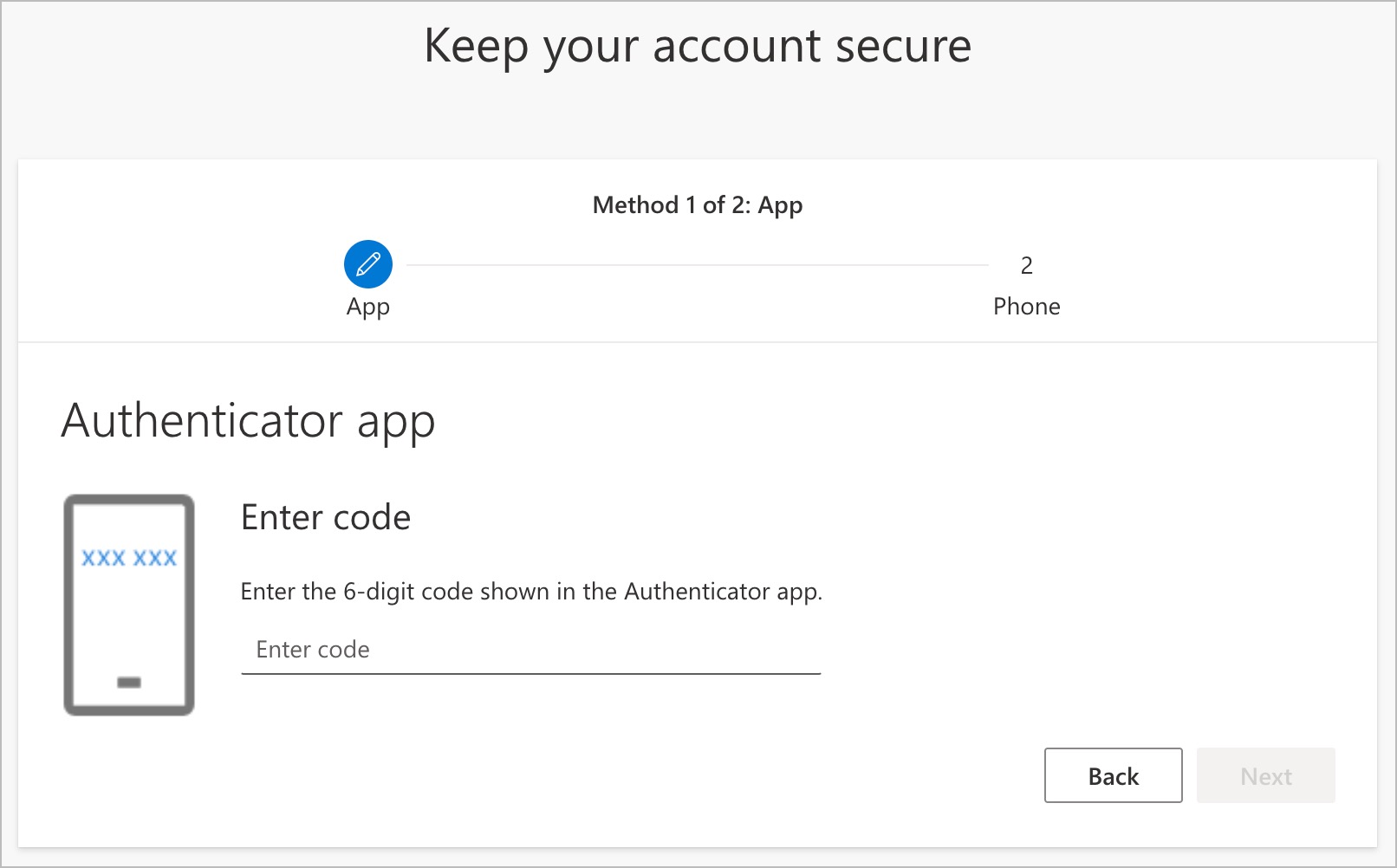Viewport: 1397px width, 868px height.
Task: Select the blue pencil App step icon
Action: (368, 264)
